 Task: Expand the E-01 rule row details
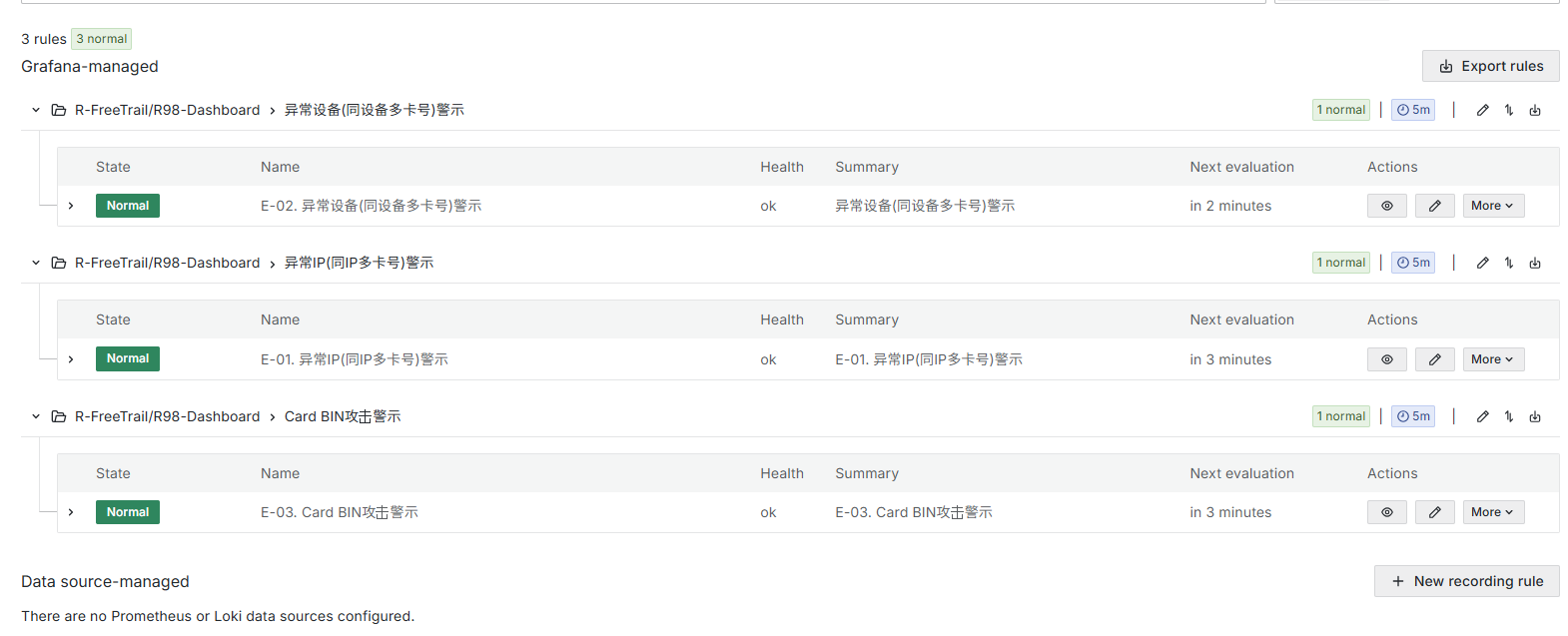coord(71,359)
